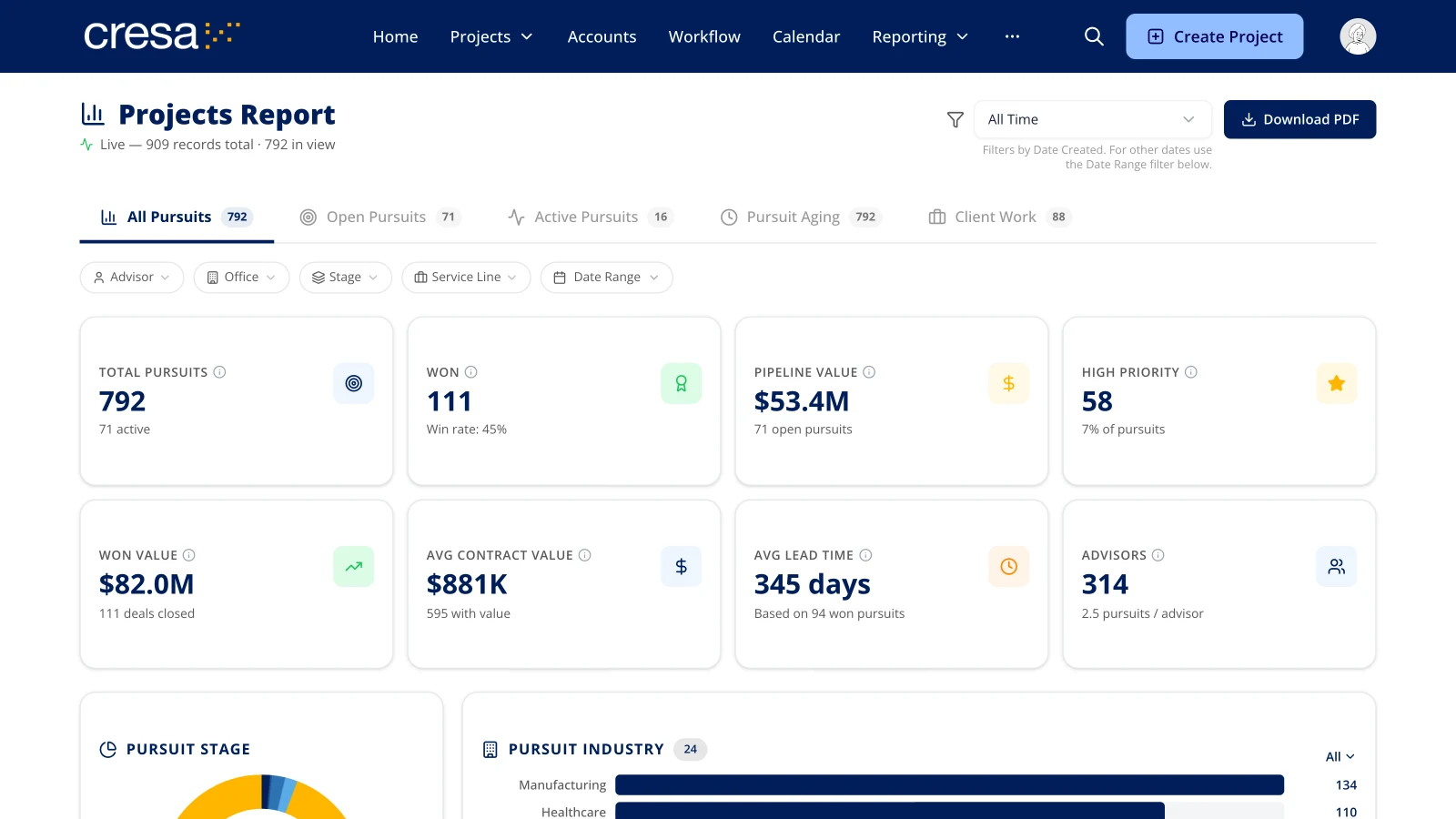Open the Stage filter dropdown
The image size is (1456, 819).
[x=346, y=278]
